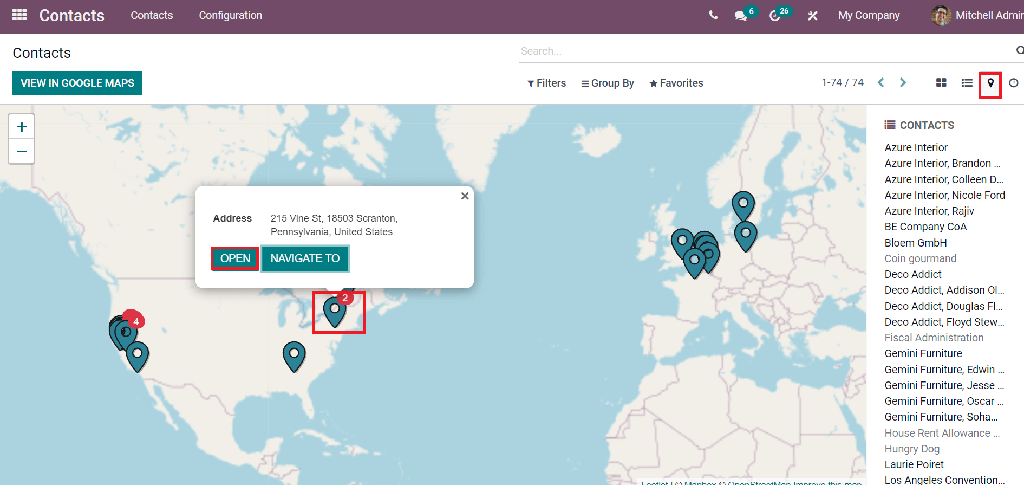Expand the Group By dropdown
Viewport: 1024px width, 485px height.
[608, 84]
